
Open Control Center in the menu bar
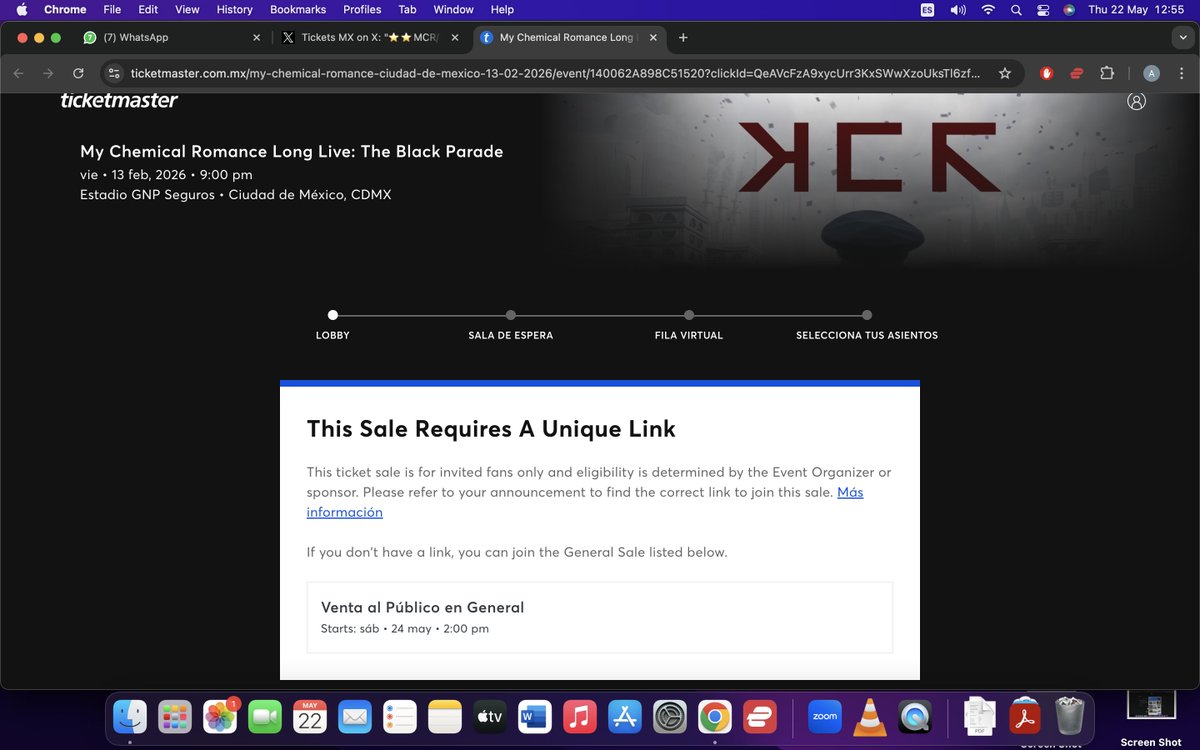1042,9
